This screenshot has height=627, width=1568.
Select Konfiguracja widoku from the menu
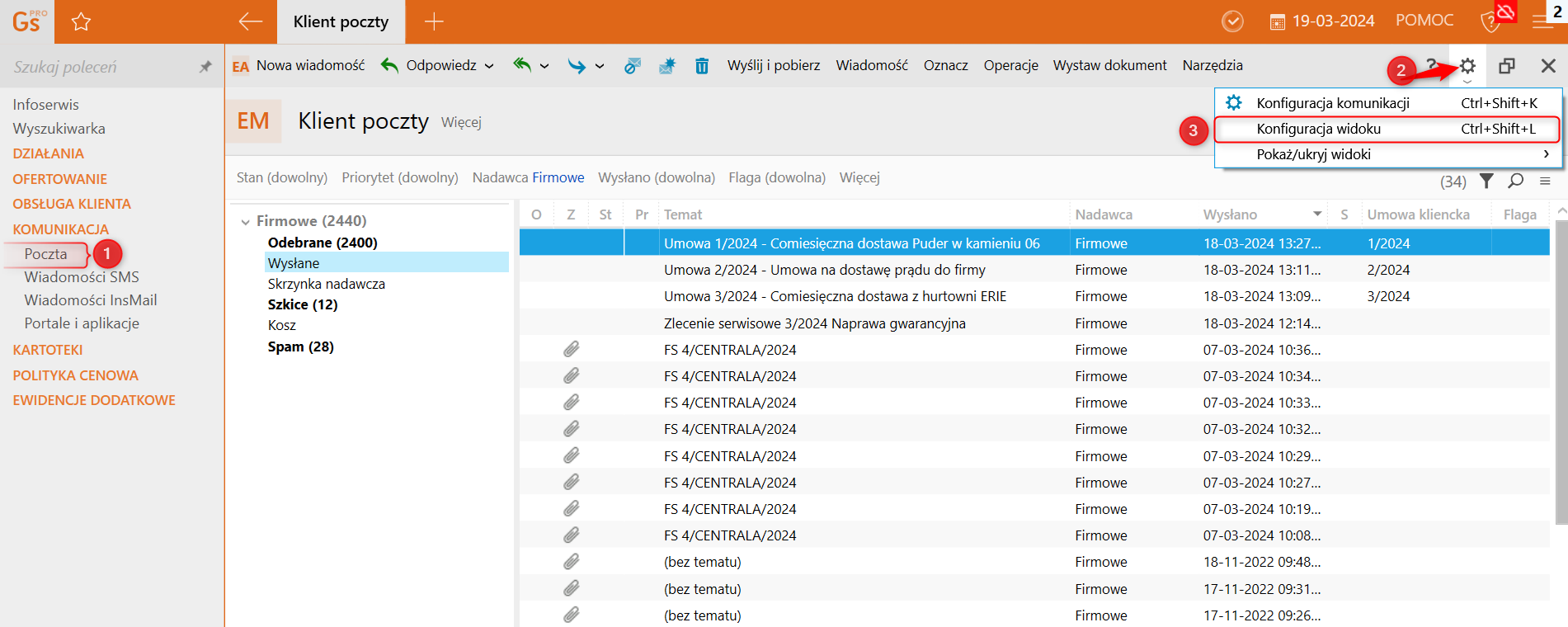(1318, 129)
